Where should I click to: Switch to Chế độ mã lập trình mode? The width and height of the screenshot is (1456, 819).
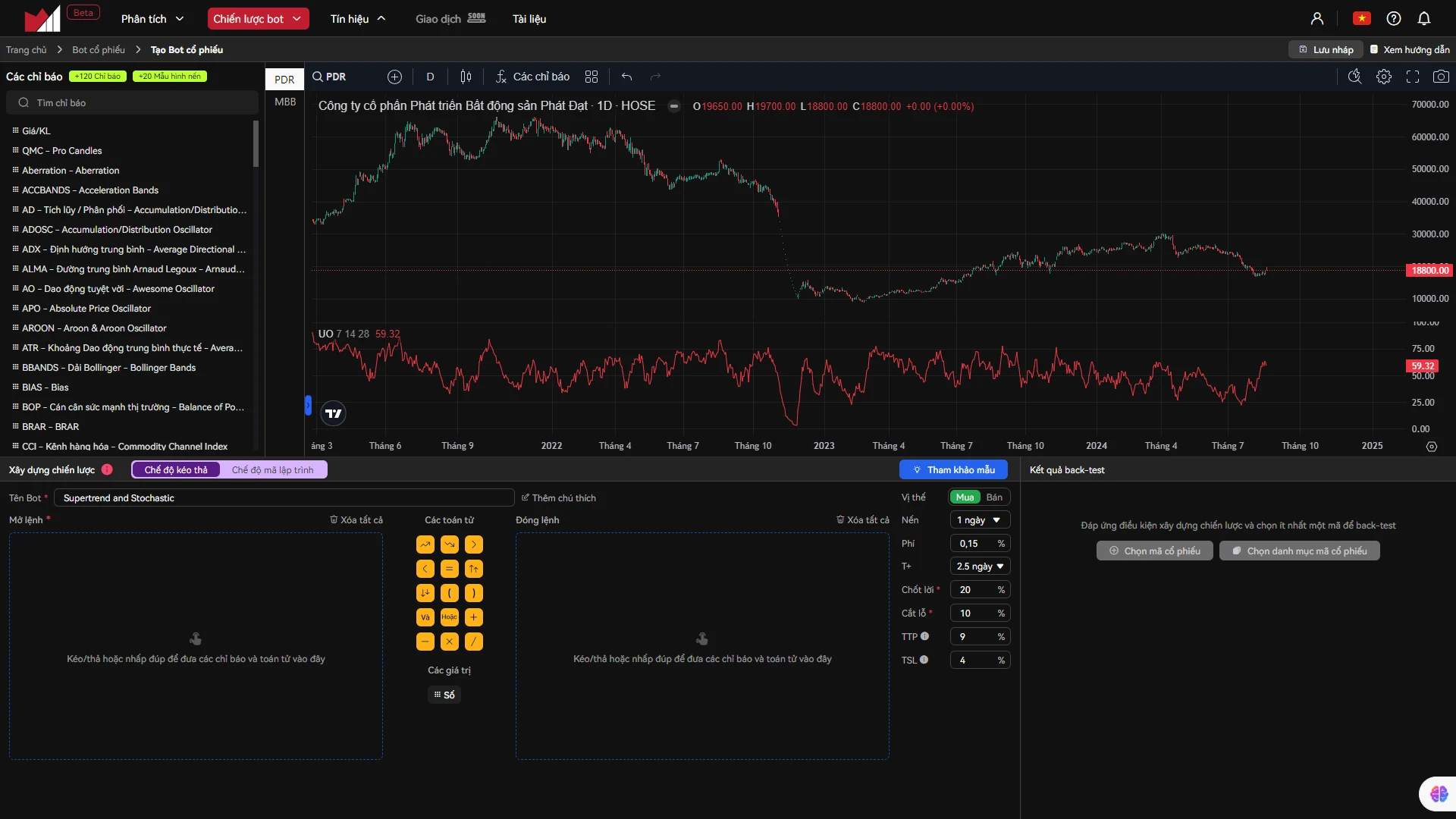point(272,470)
